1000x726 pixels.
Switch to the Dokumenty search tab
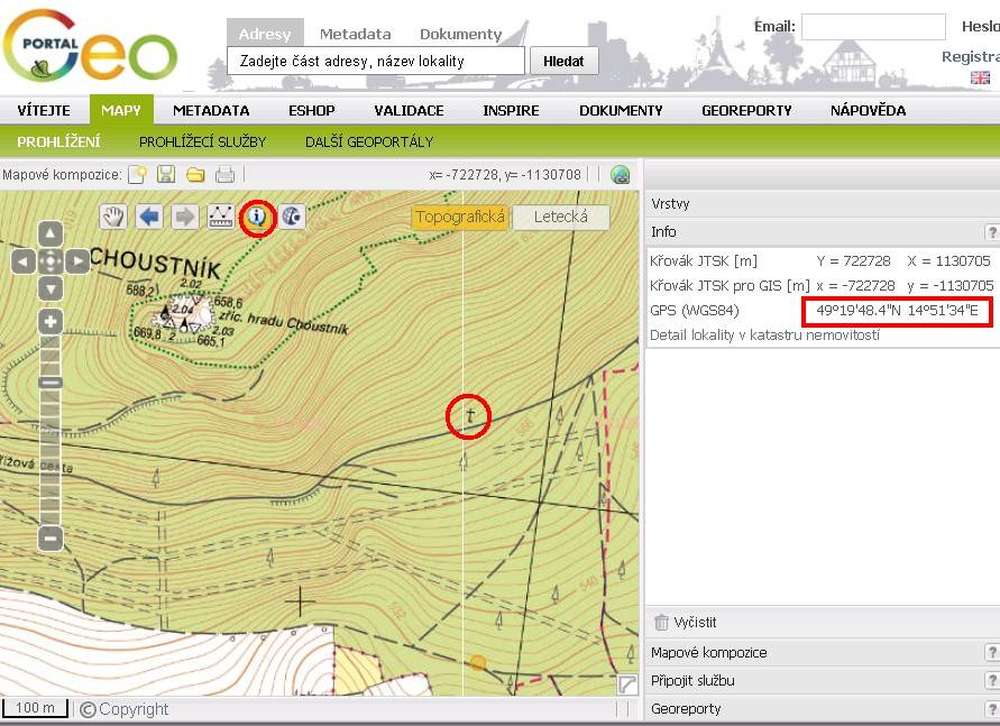coord(460,34)
